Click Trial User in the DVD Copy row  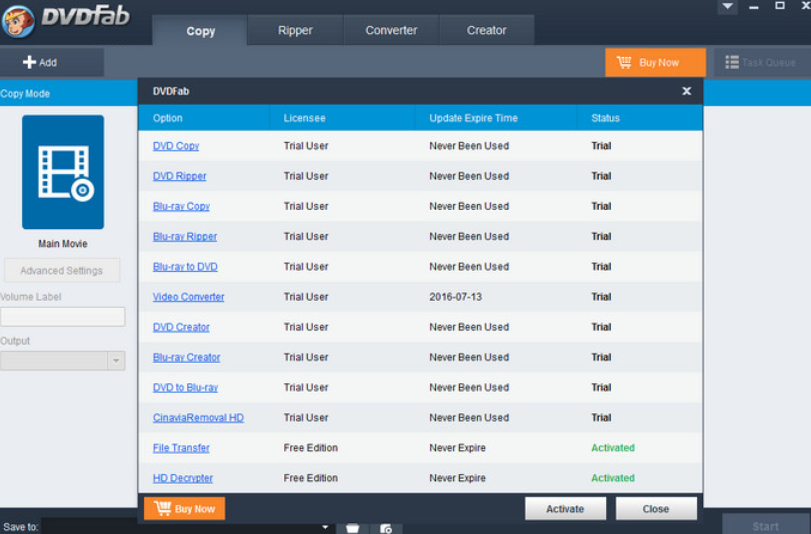tap(306, 146)
